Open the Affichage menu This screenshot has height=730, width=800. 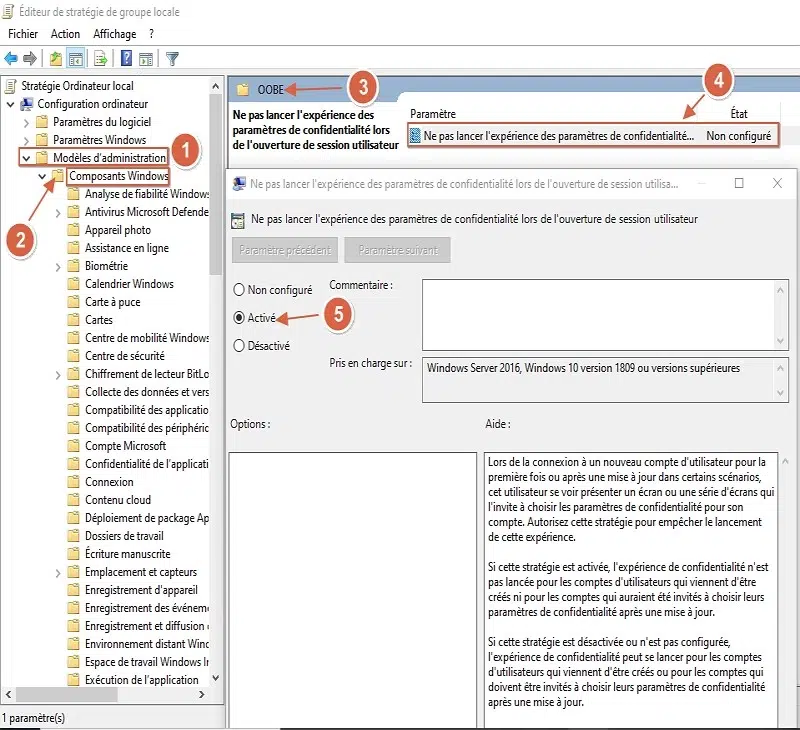click(114, 34)
